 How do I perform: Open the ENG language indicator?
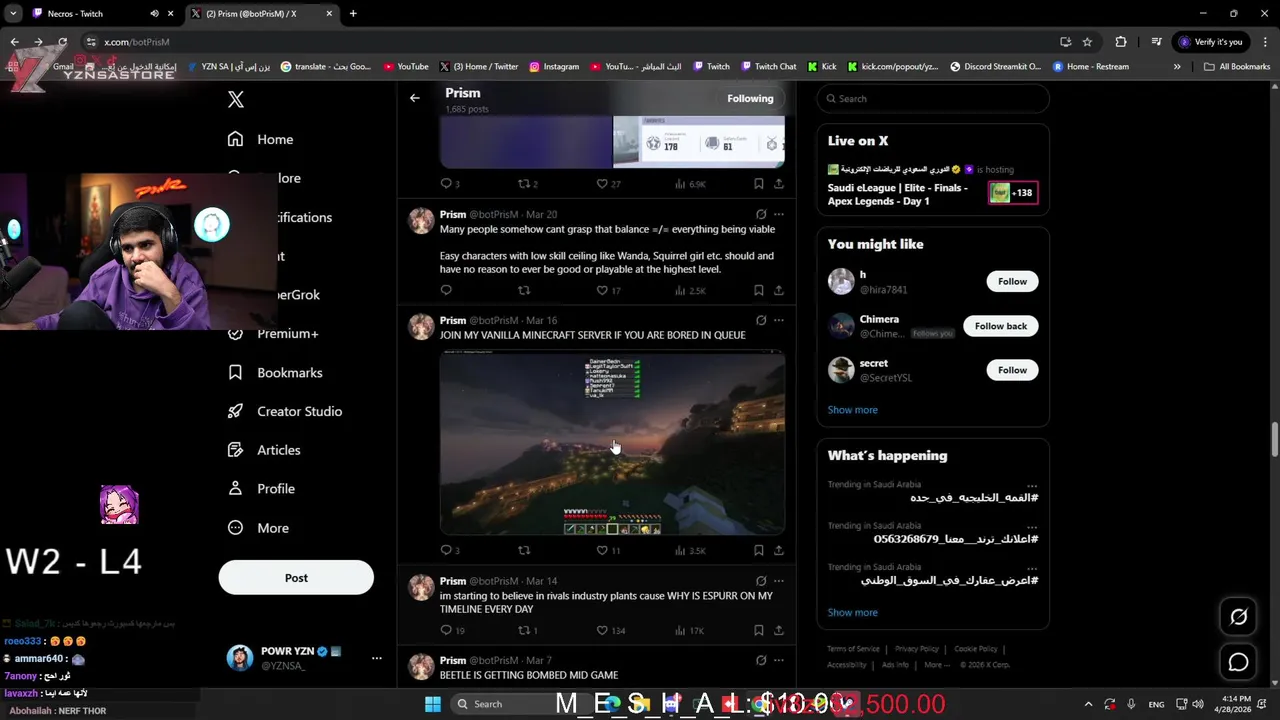click(x=1156, y=704)
